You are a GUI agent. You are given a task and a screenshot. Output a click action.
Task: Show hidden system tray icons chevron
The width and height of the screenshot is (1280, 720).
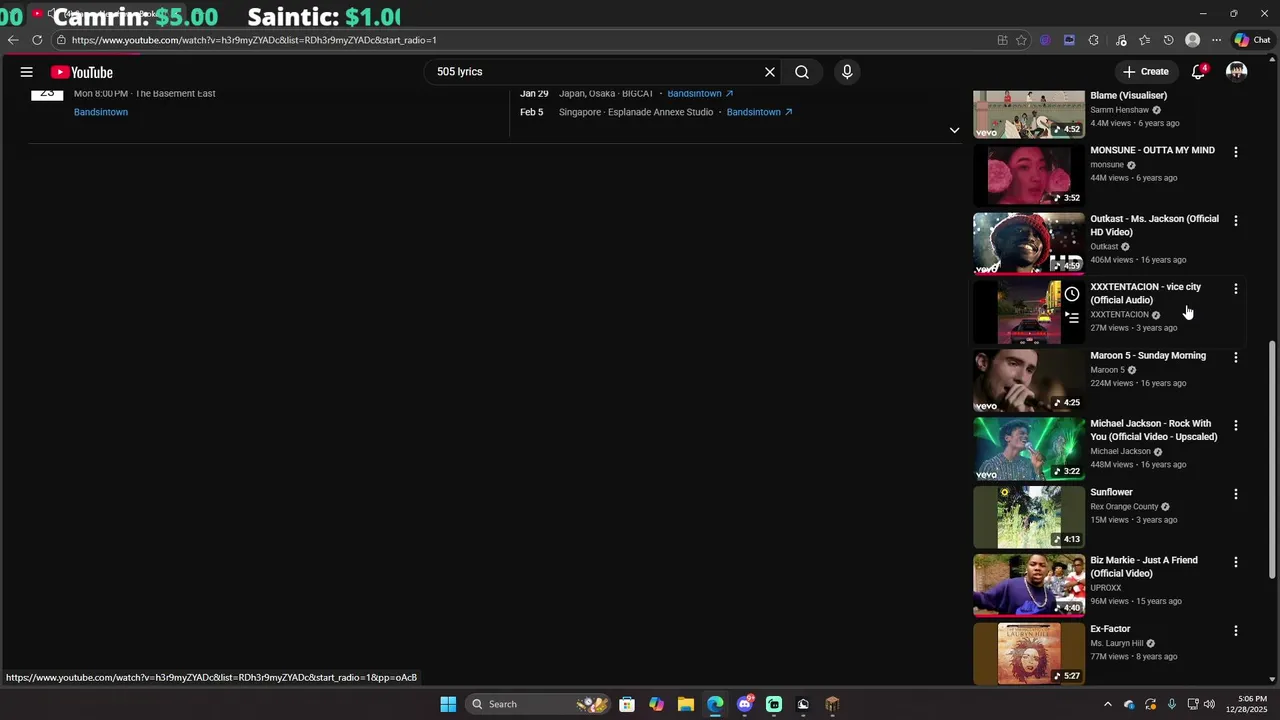pyautogui.click(x=1107, y=704)
